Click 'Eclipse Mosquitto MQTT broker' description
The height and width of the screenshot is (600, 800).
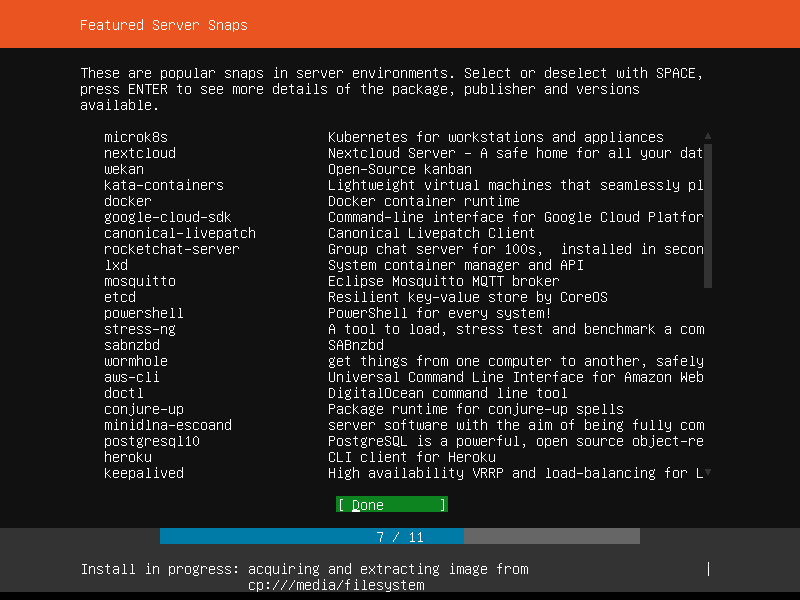pyautogui.click(x=444, y=281)
